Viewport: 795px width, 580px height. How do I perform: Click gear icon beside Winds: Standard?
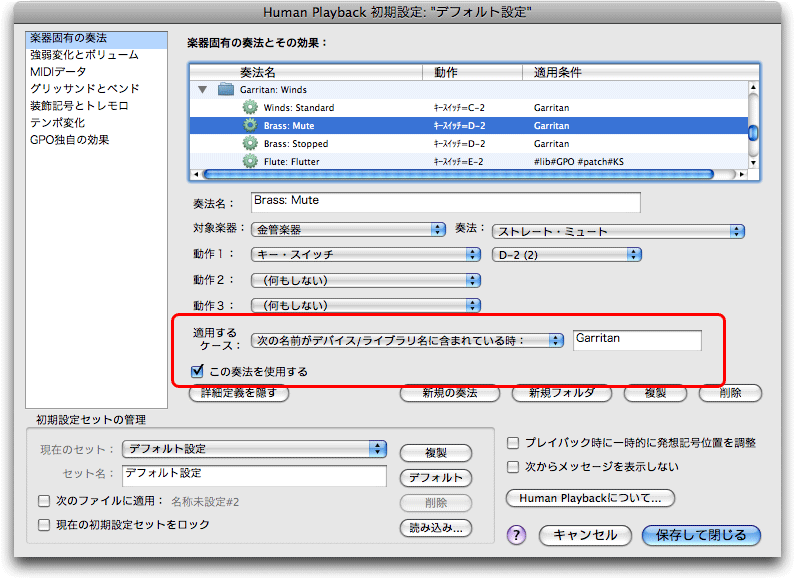click(249, 107)
